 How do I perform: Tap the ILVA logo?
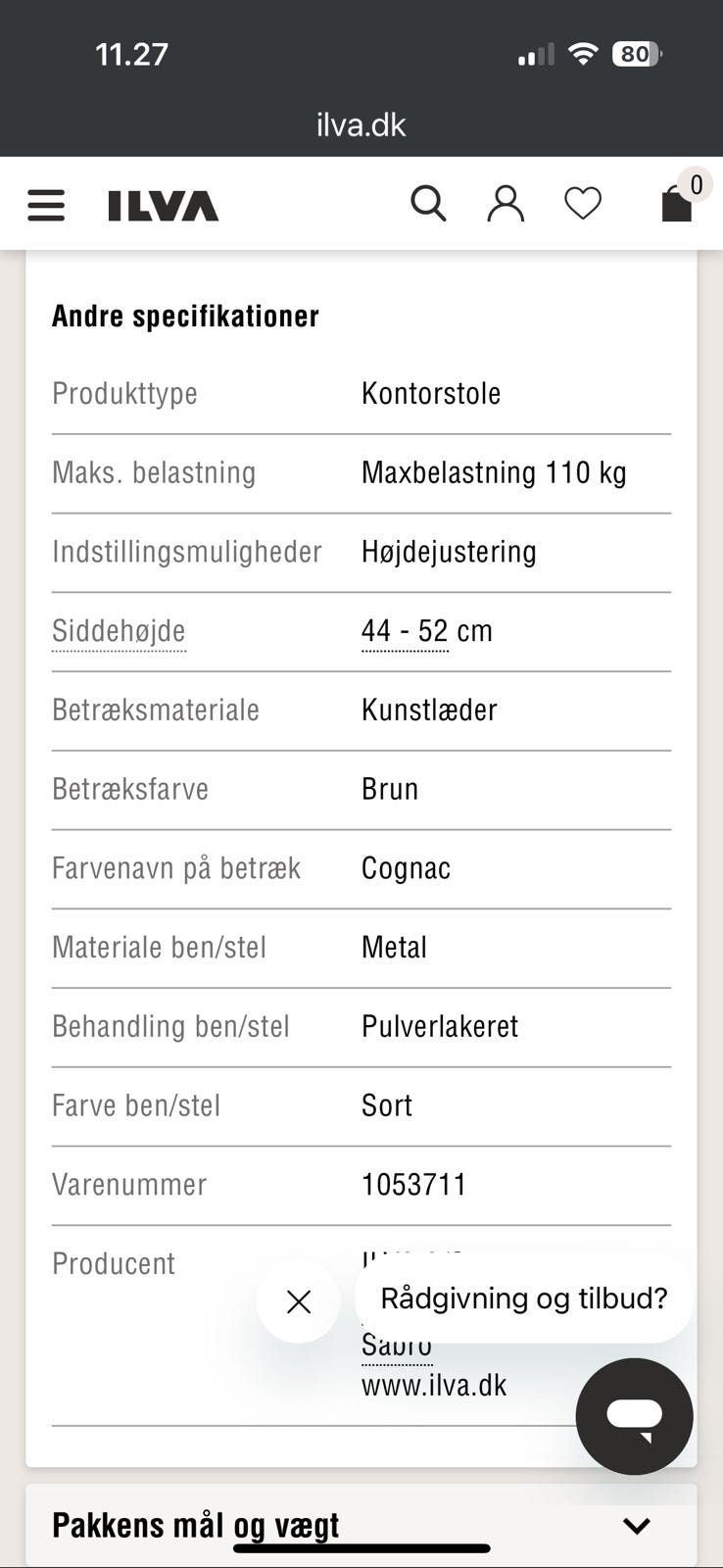pyautogui.click(x=163, y=206)
